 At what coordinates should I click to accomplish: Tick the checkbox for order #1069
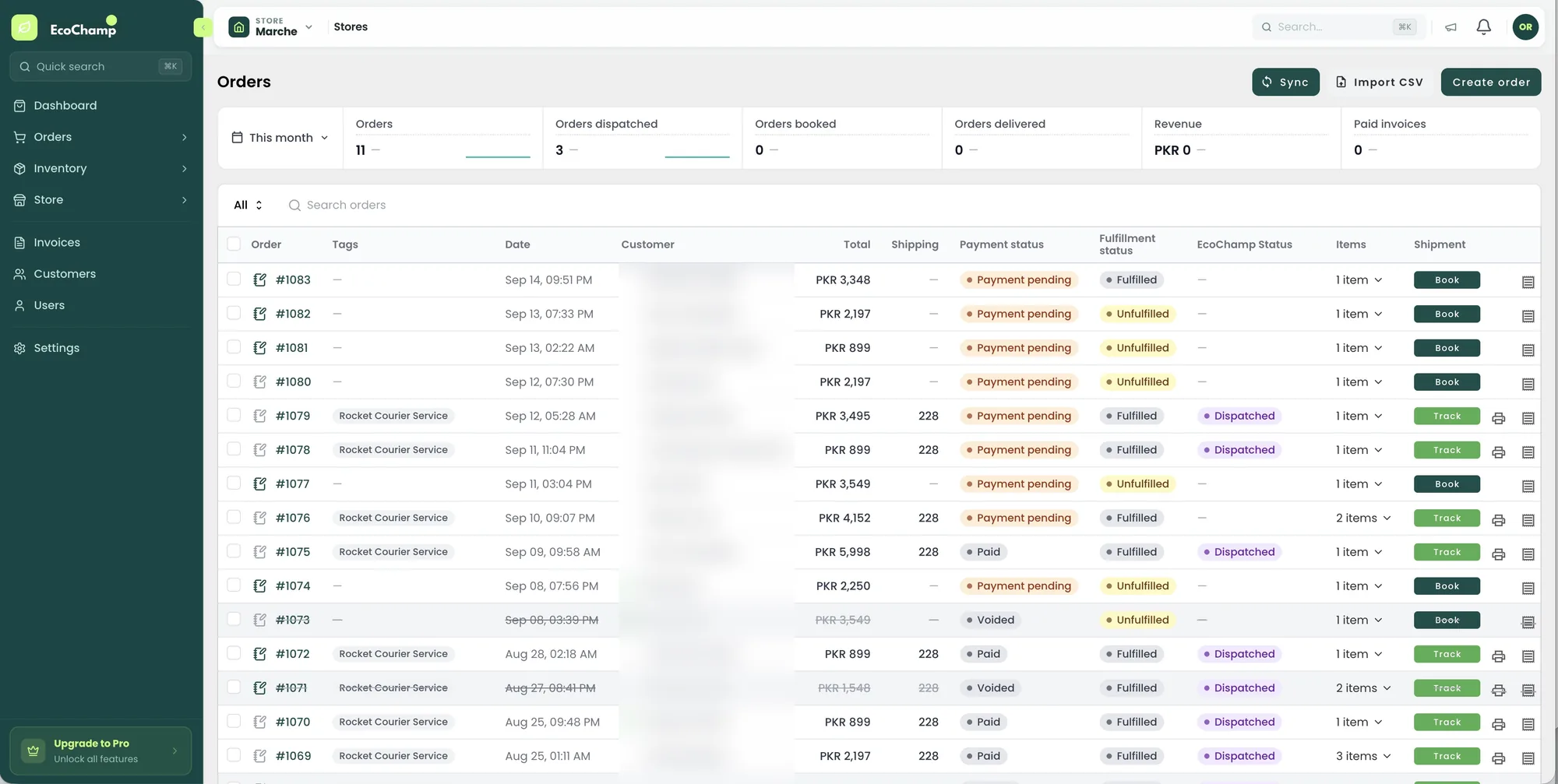click(x=234, y=754)
